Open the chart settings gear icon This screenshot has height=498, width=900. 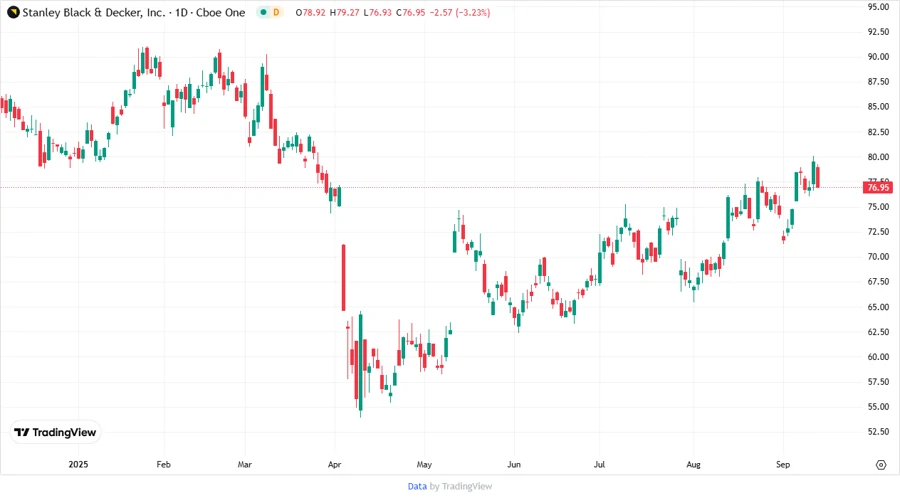tap(881, 465)
